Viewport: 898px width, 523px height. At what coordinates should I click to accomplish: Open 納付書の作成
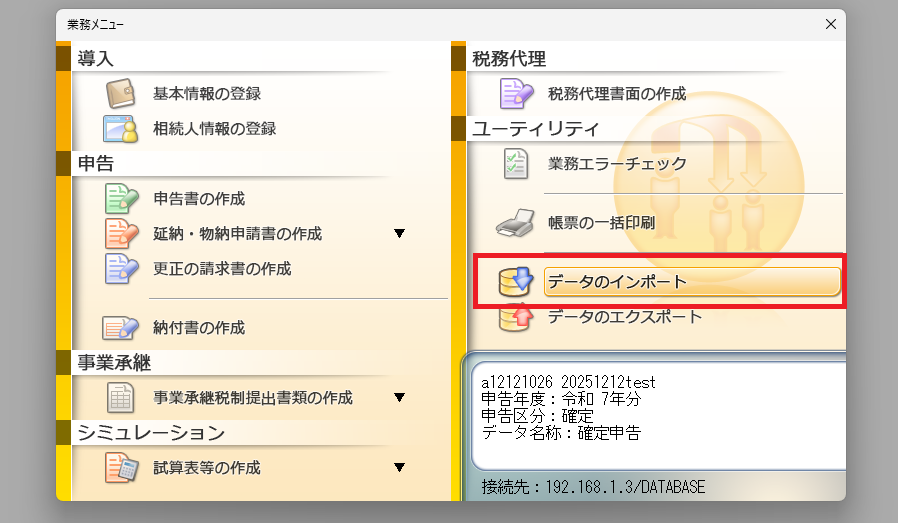(x=199, y=328)
